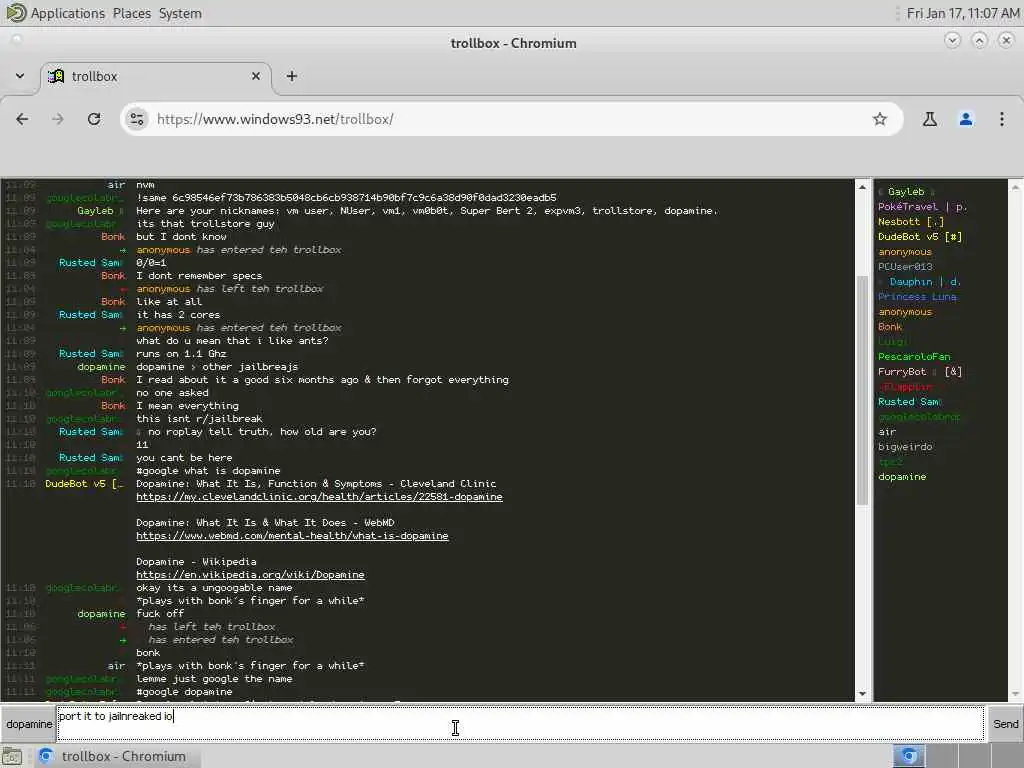
Task: Click the desktop logo icon in top panel
Action: [16, 12]
